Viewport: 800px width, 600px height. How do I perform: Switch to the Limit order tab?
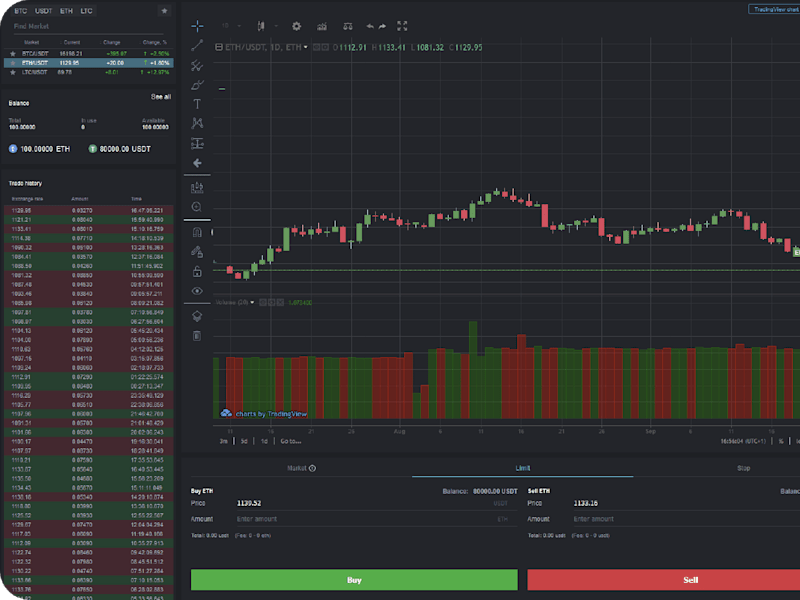[522, 468]
